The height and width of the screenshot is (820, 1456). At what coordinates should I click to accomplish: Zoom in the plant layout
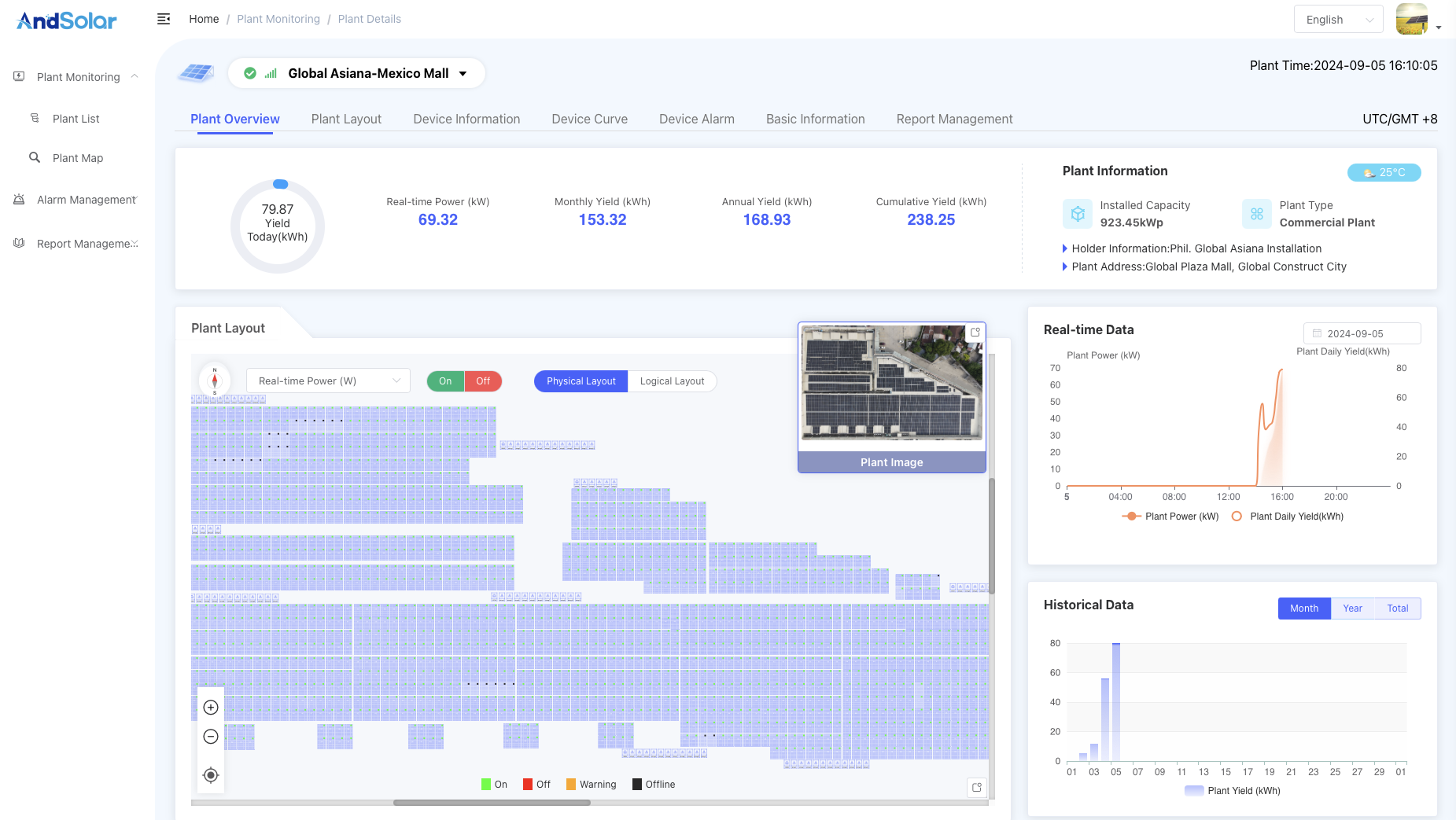[x=211, y=708]
